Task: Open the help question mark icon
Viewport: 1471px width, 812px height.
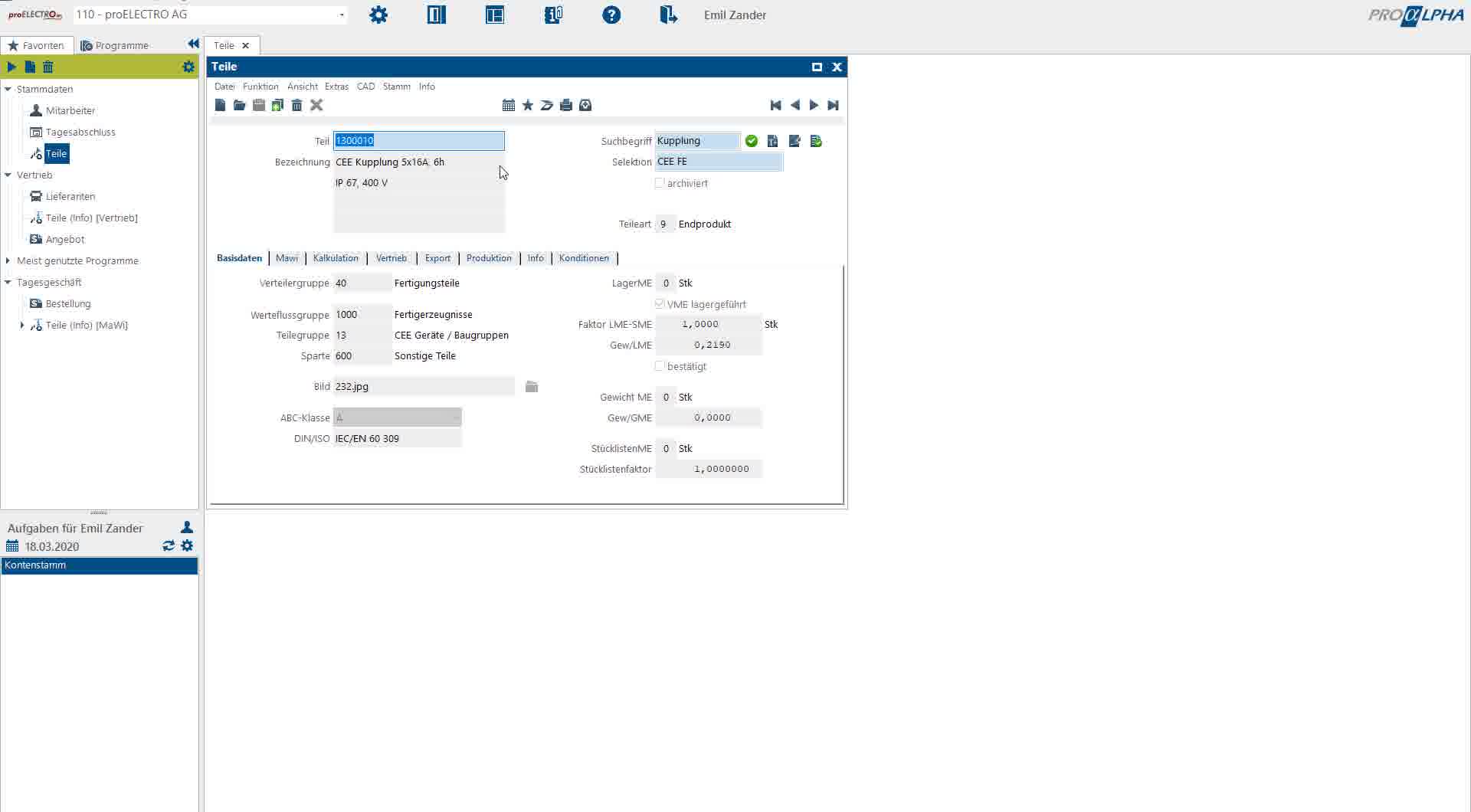Action: point(611,15)
